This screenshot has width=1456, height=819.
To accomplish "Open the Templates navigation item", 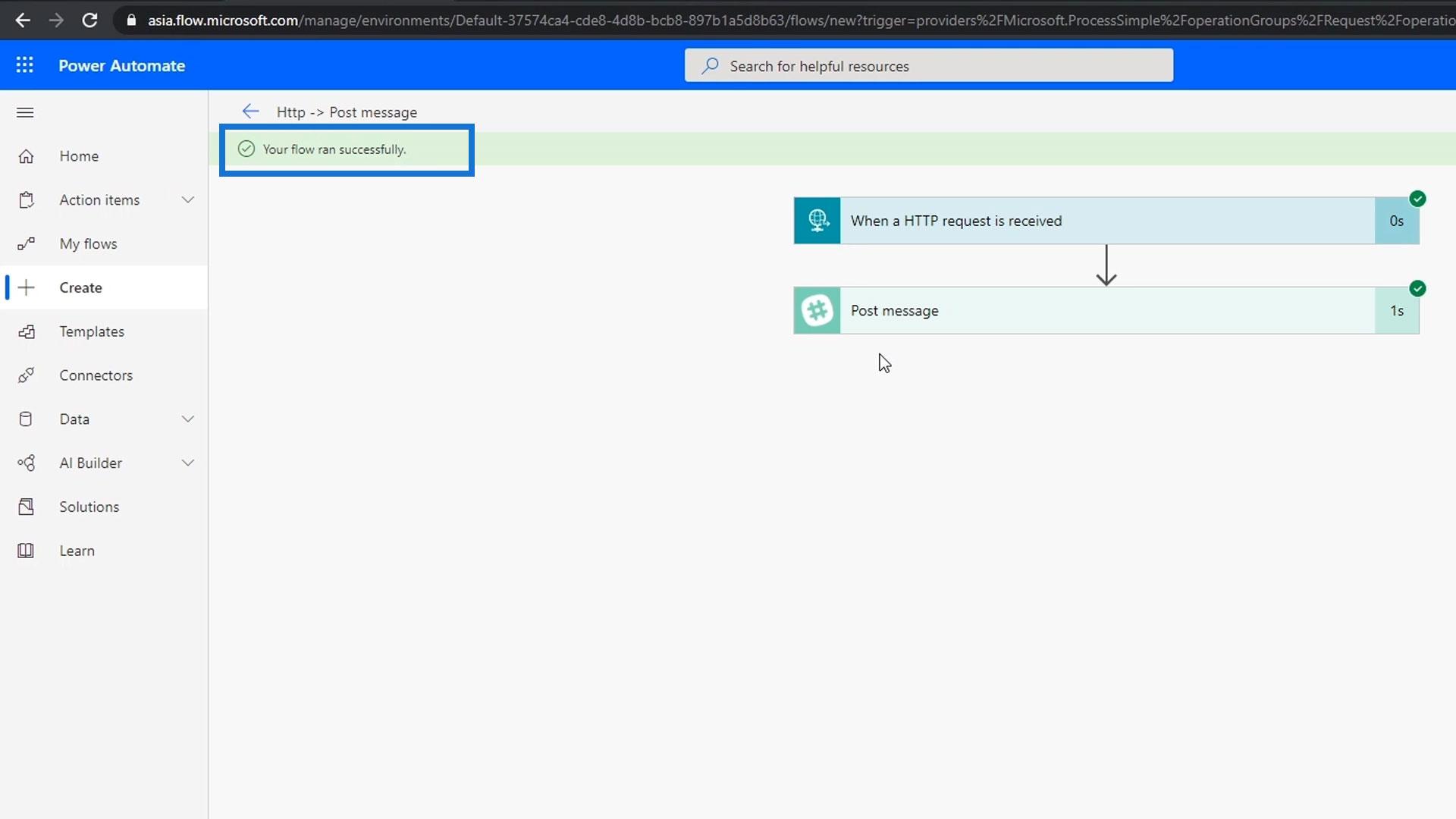I will [92, 331].
